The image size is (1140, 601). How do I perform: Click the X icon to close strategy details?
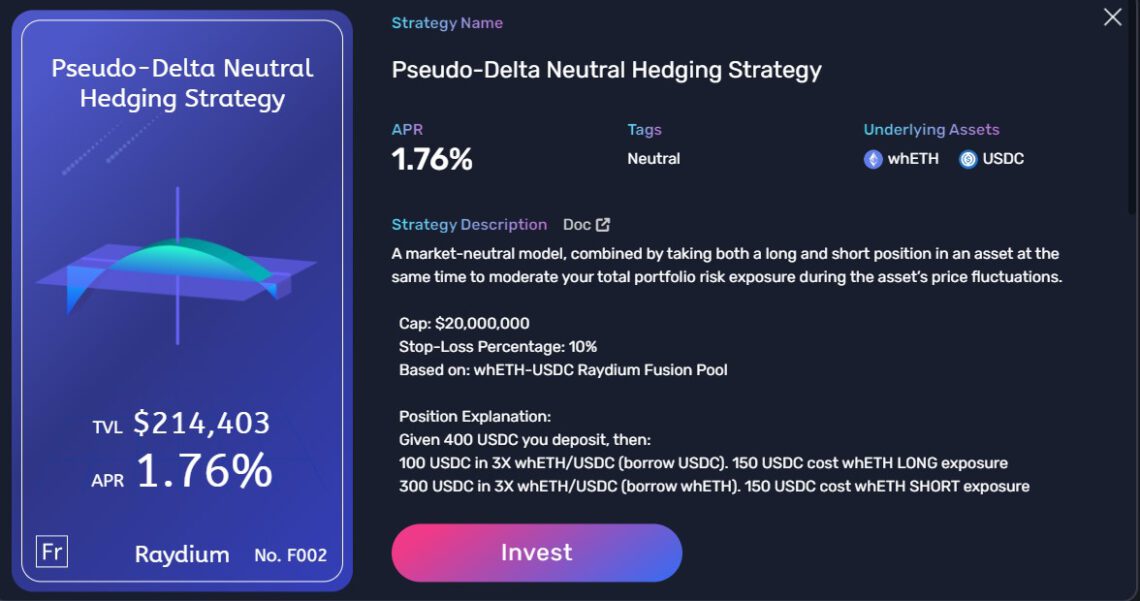point(1112,17)
